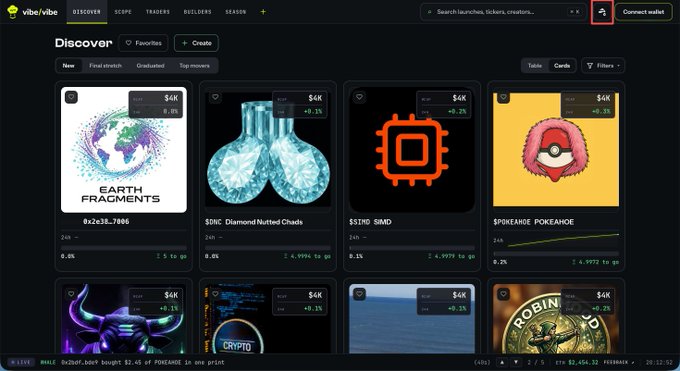The height and width of the screenshot is (371, 680).
Task: Click into the search launches field
Action: 503,12
